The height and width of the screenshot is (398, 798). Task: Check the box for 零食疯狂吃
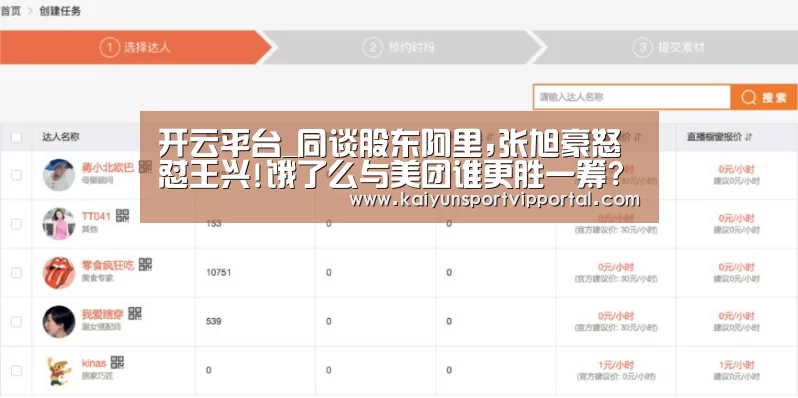click(16, 273)
